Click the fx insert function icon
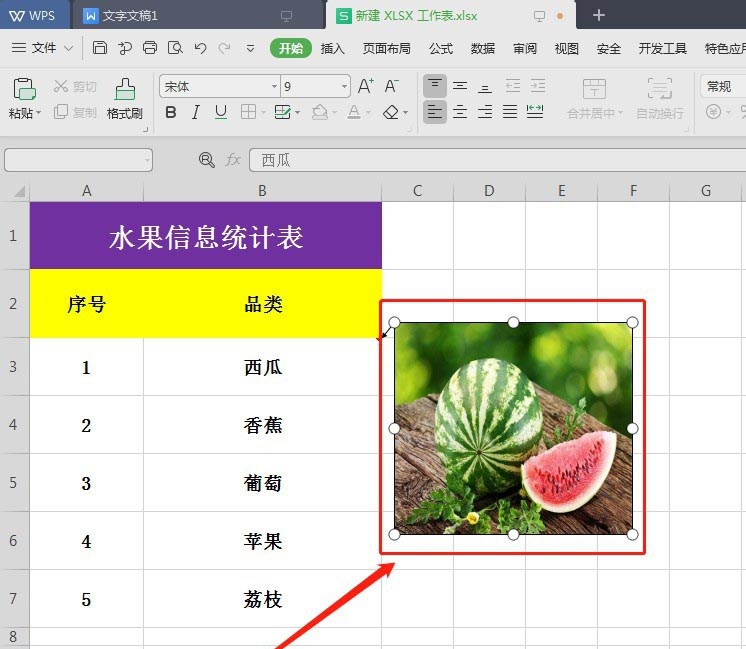This screenshot has height=649, width=746. (233, 159)
